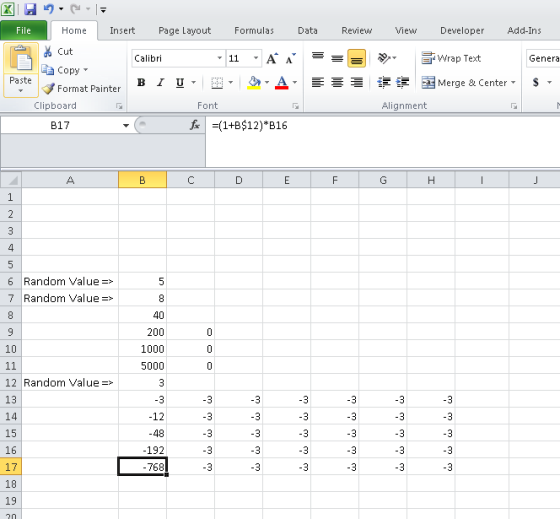The width and height of the screenshot is (560, 519).
Task: Click inside the formula bar text
Action: click(x=250, y=126)
